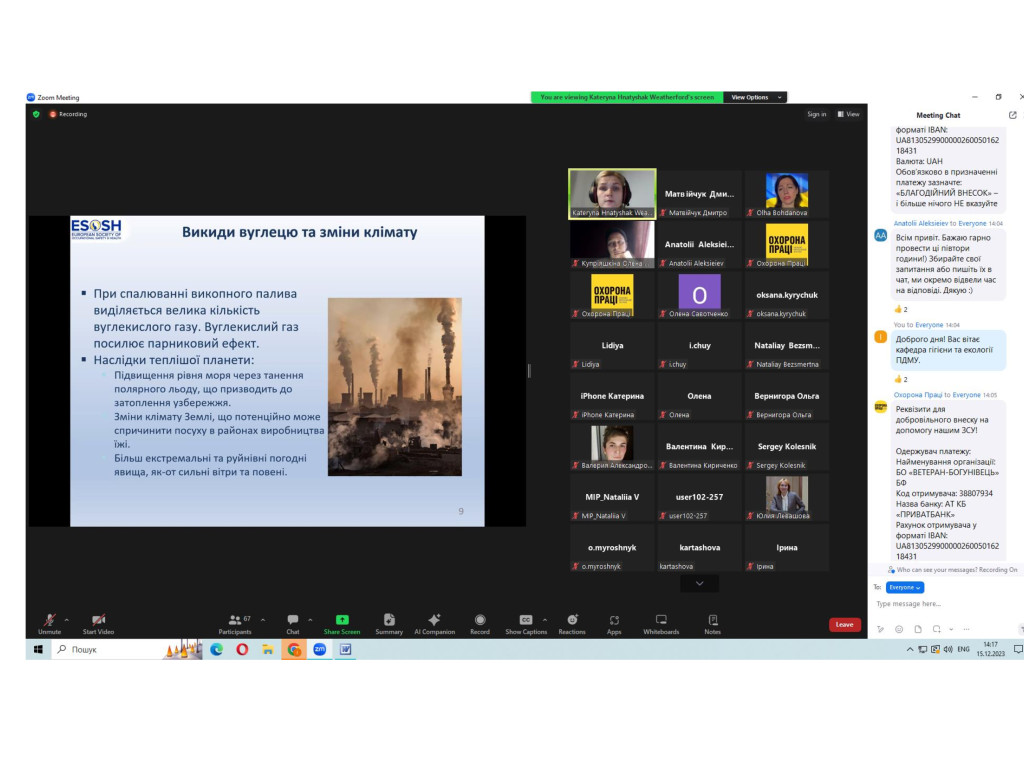
Task: Click Share Screen button
Action: 342,624
